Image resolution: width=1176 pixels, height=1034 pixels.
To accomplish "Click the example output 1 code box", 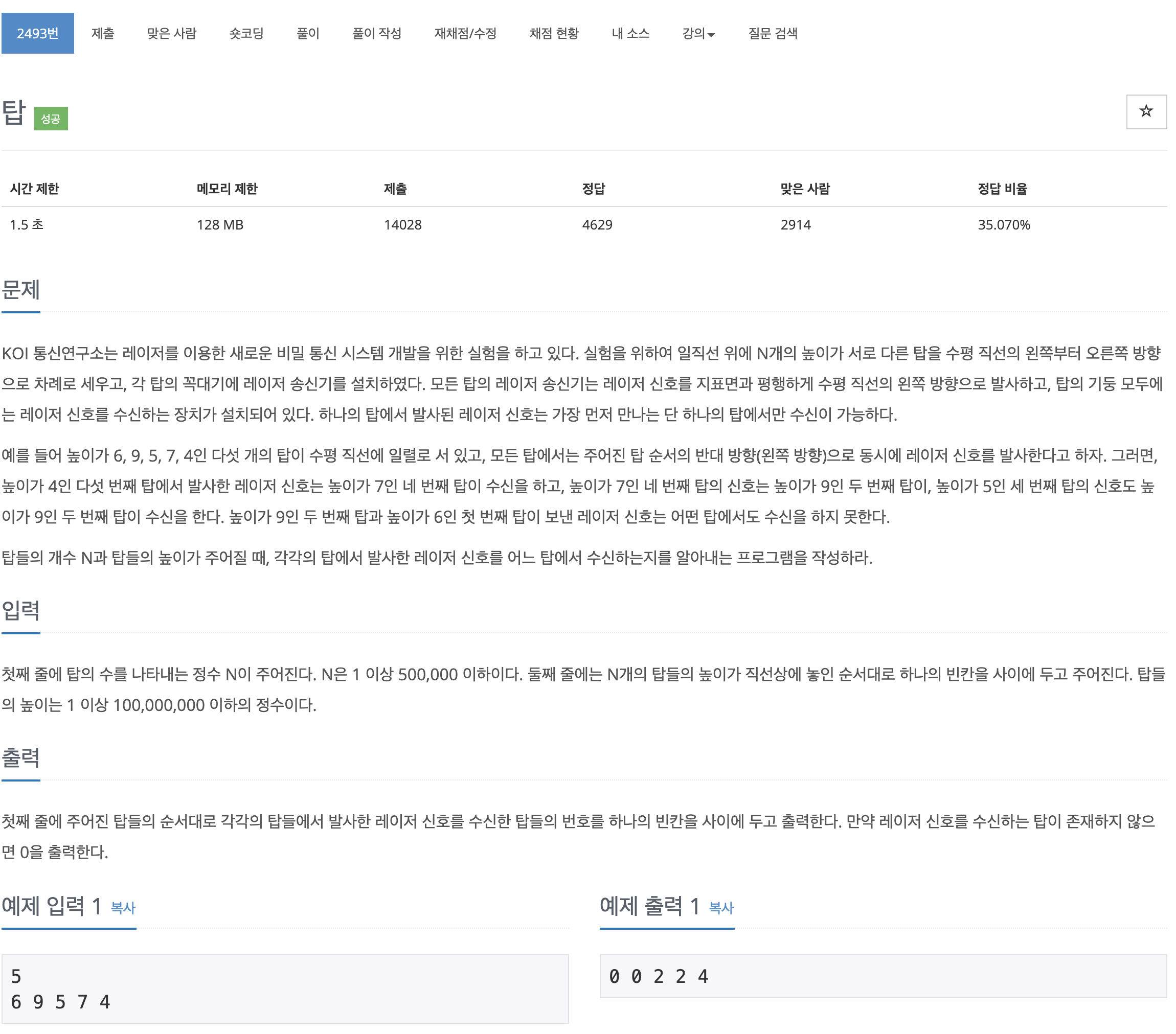I will point(883,976).
